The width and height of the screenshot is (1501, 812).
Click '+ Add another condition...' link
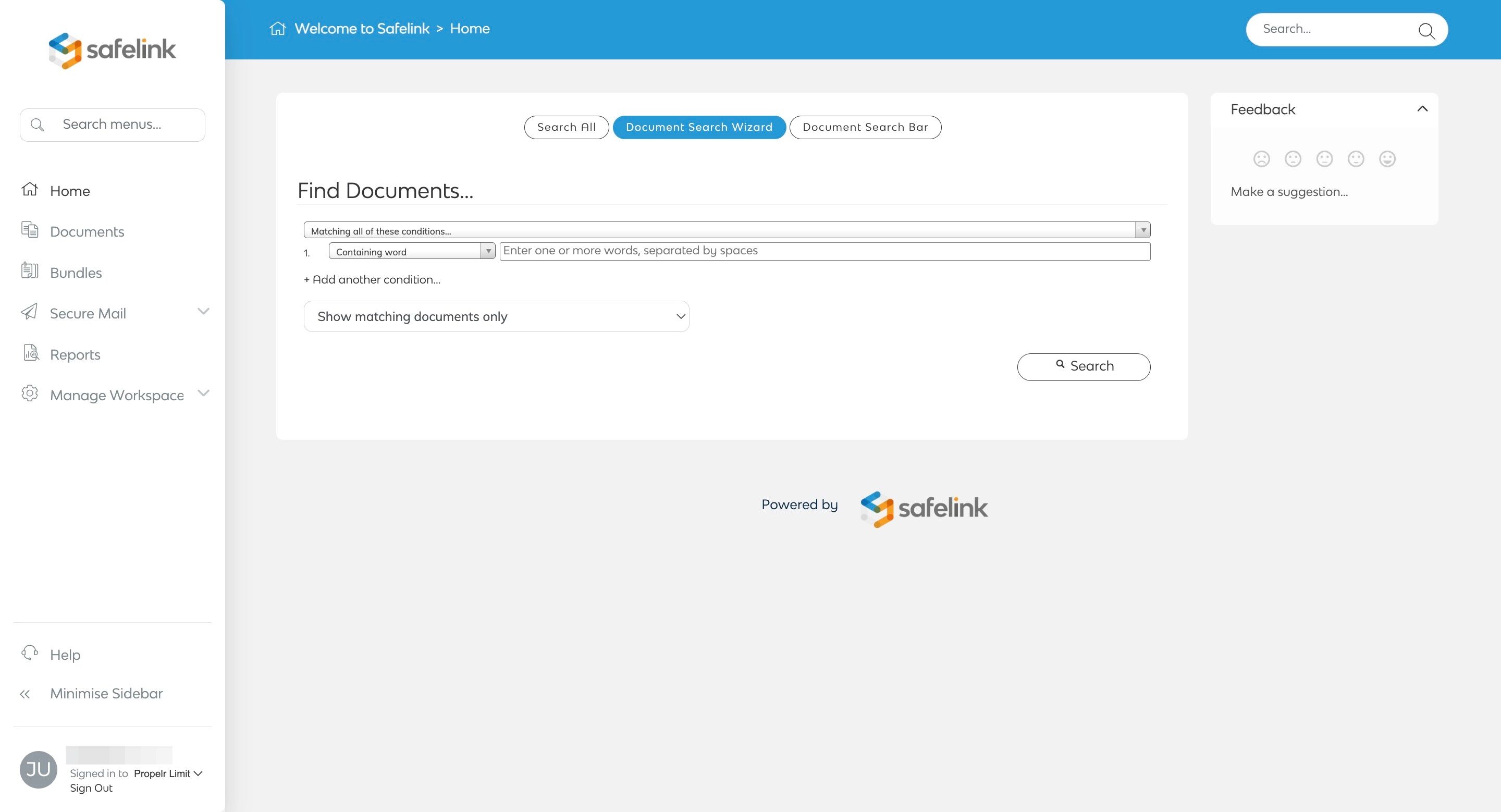click(x=372, y=279)
